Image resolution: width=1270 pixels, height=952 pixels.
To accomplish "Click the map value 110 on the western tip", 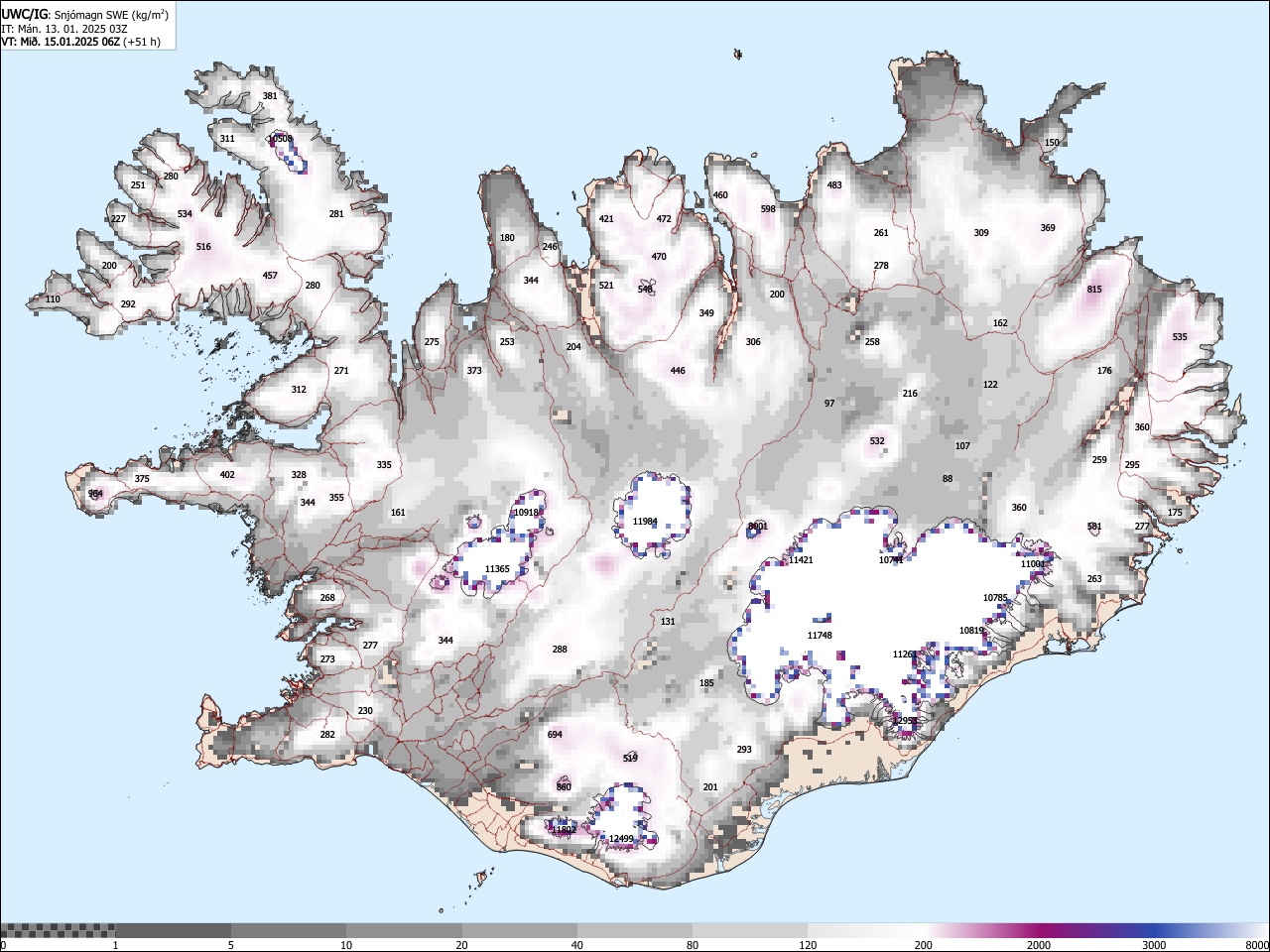I will (53, 299).
